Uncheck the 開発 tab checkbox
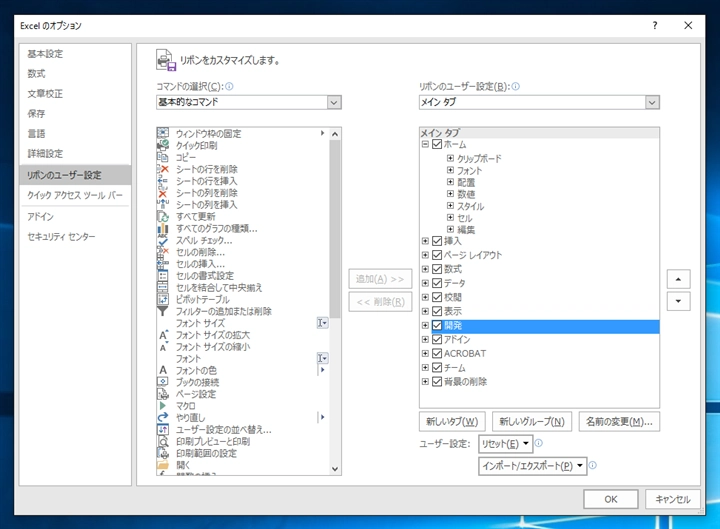720x529 pixels. coord(437,326)
